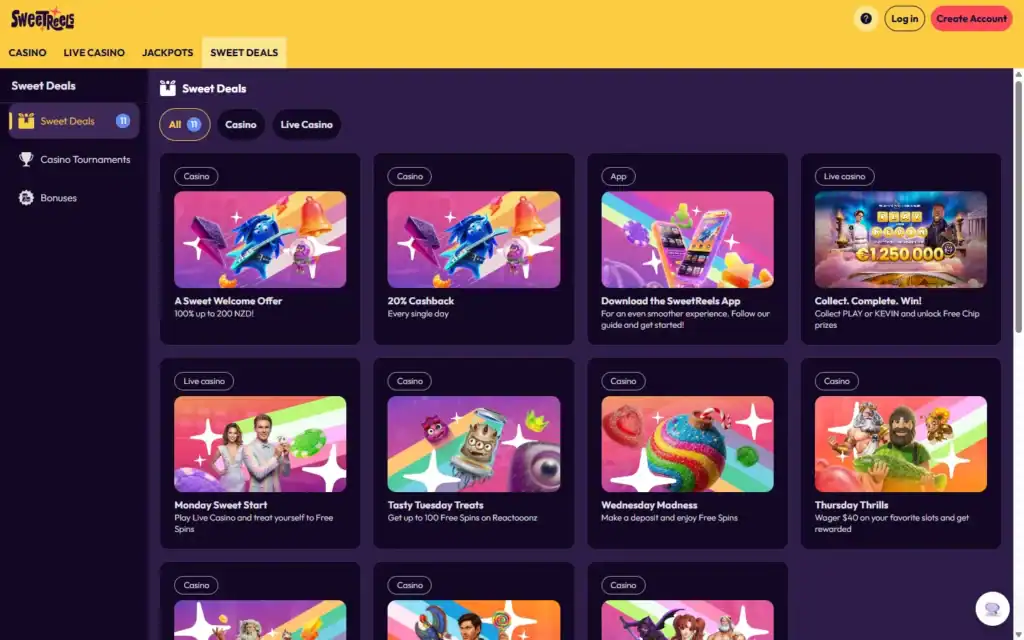Open the Monday Sweet Start image

click(260, 444)
